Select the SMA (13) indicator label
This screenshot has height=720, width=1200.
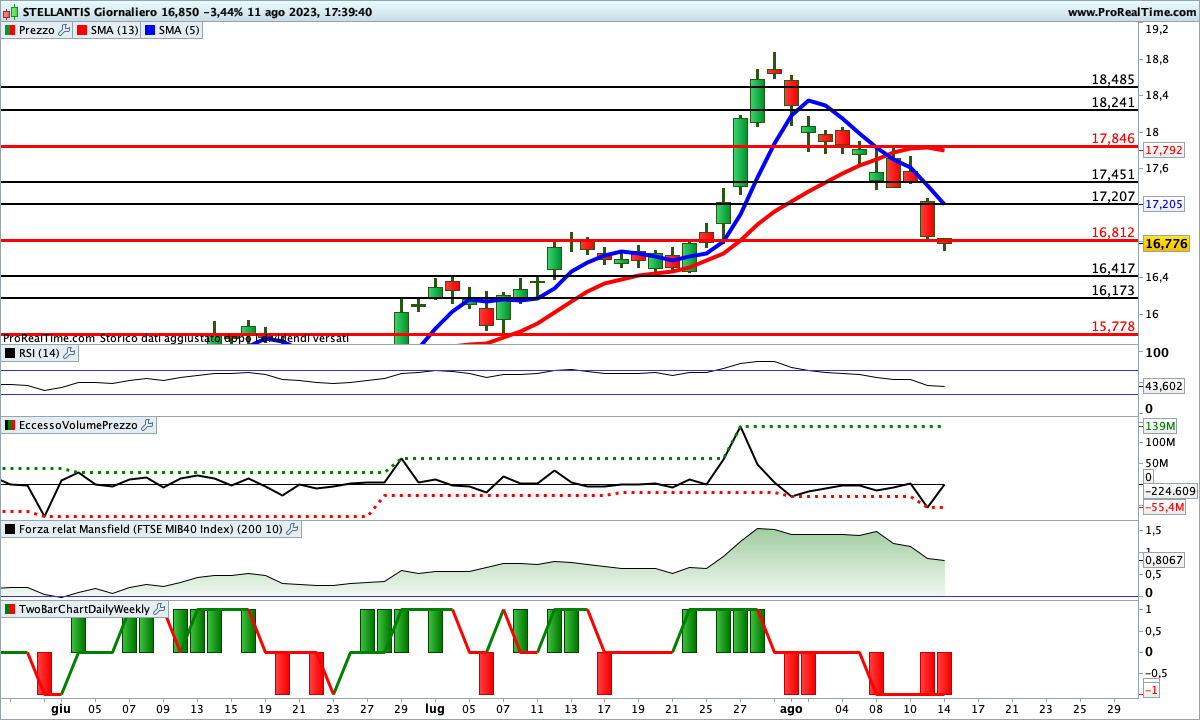[115, 30]
